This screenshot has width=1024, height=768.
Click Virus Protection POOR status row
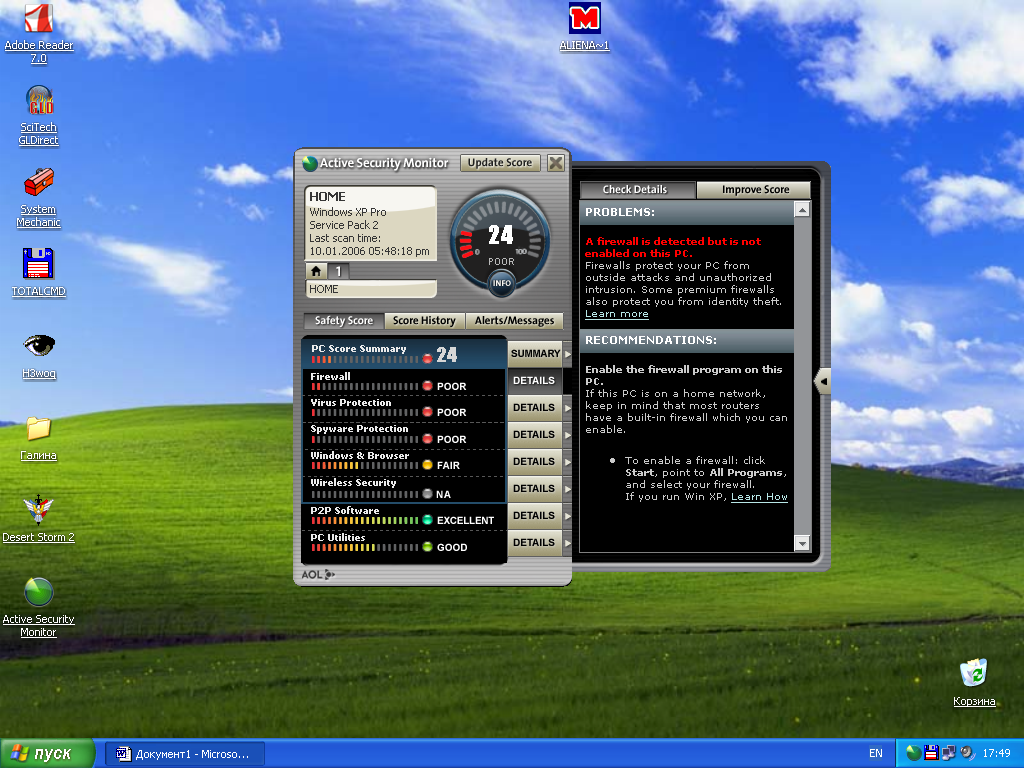pos(404,408)
